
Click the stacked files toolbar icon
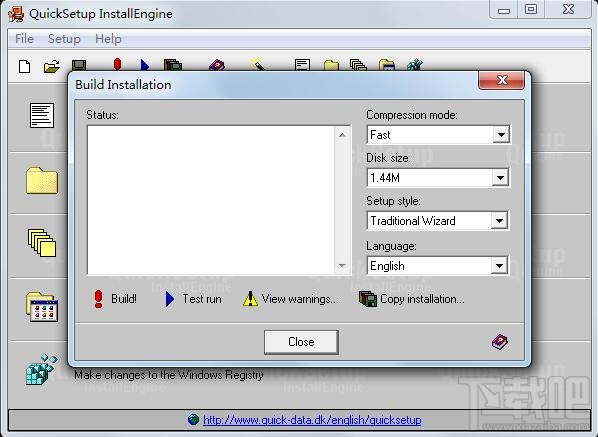(358, 65)
